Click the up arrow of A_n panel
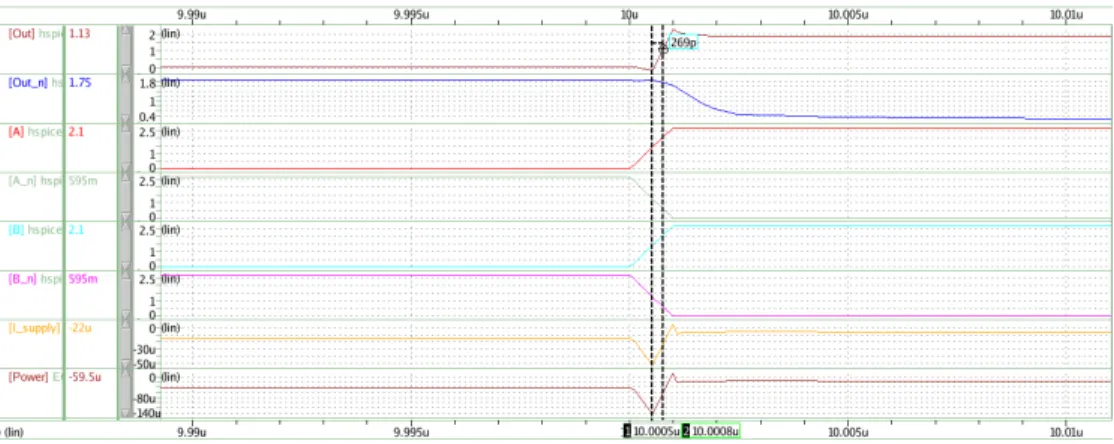The image size is (1114, 444). [x=126, y=178]
